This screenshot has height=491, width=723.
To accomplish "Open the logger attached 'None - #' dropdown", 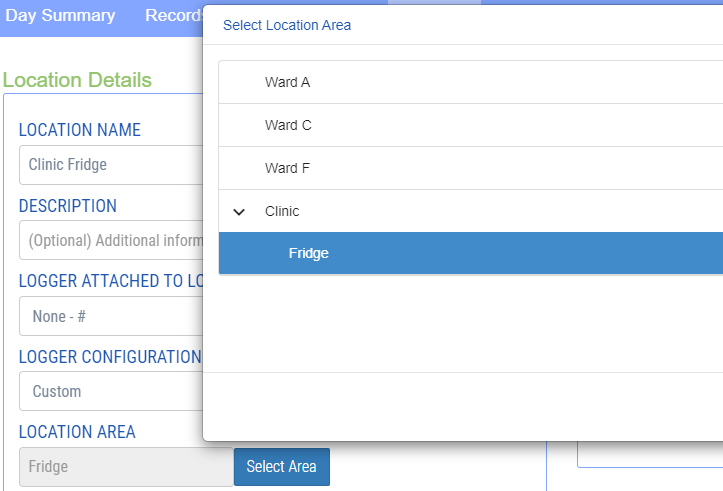I will point(110,316).
